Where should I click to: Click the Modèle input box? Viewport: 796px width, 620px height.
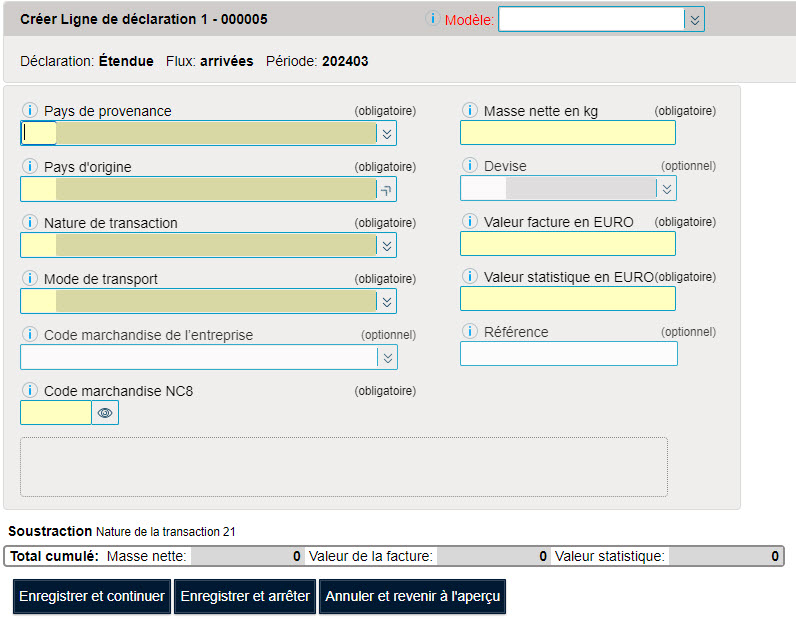(592, 20)
